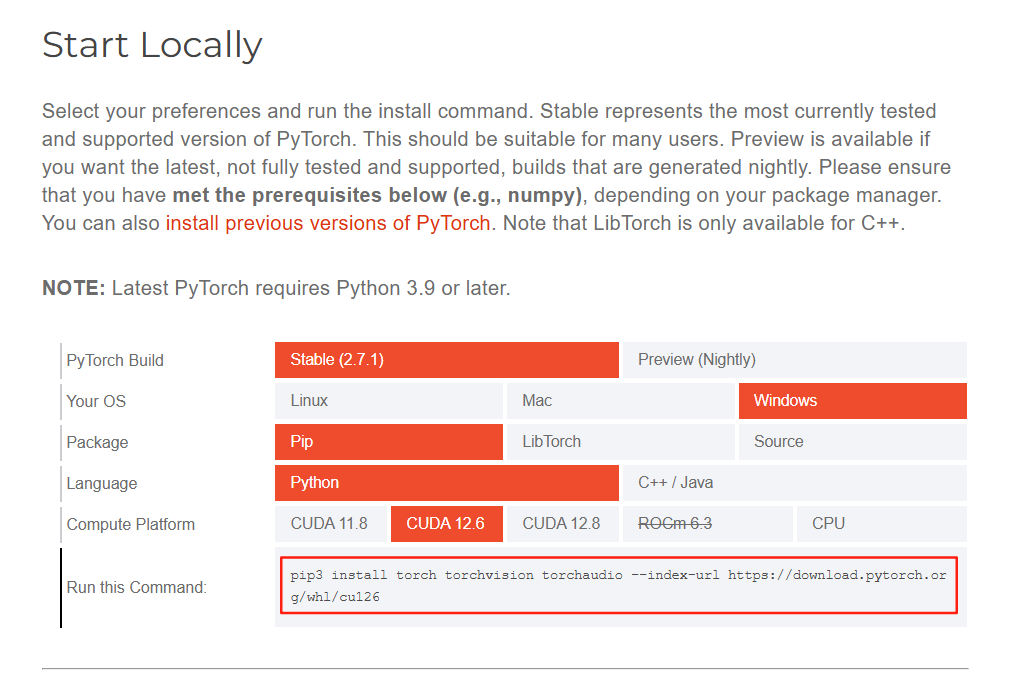Click the bold prerequisites below (e.g., numpy) text
The height and width of the screenshot is (680, 1024).
pos(377,195)
